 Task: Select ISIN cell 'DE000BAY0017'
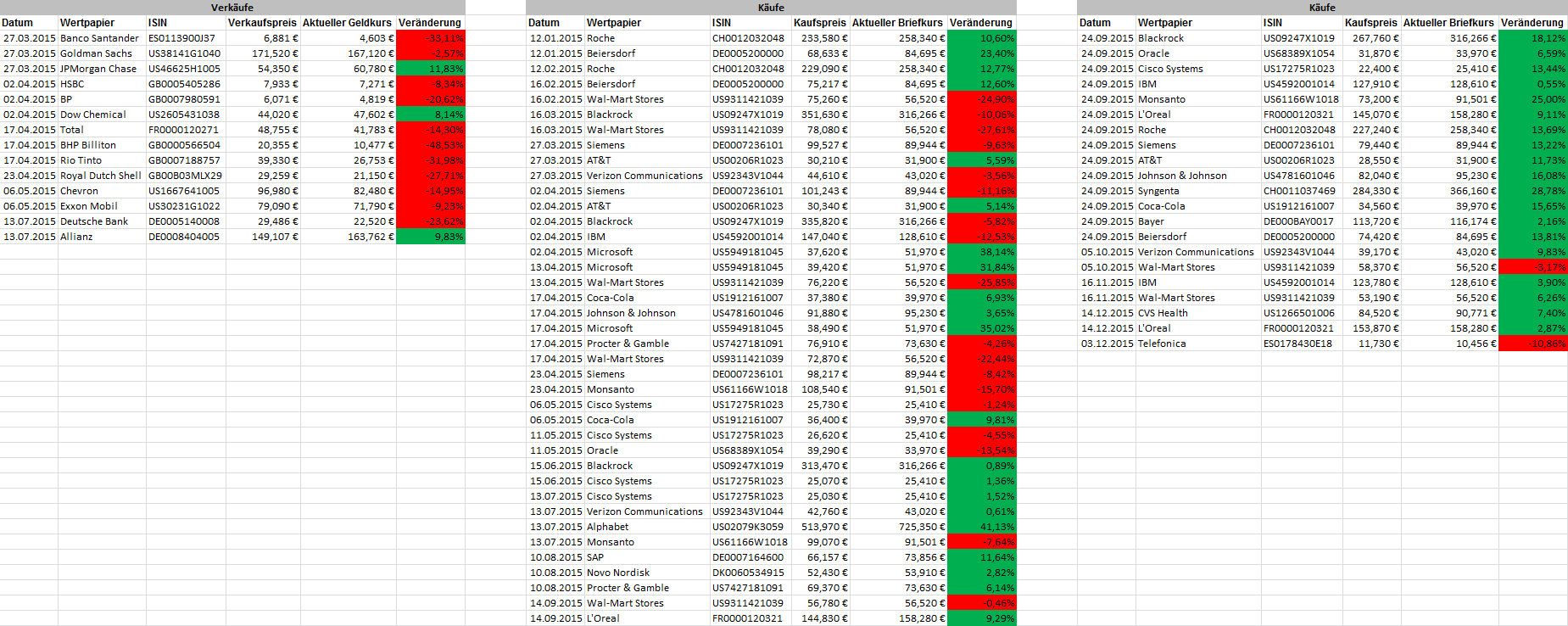coord(1302,221)
